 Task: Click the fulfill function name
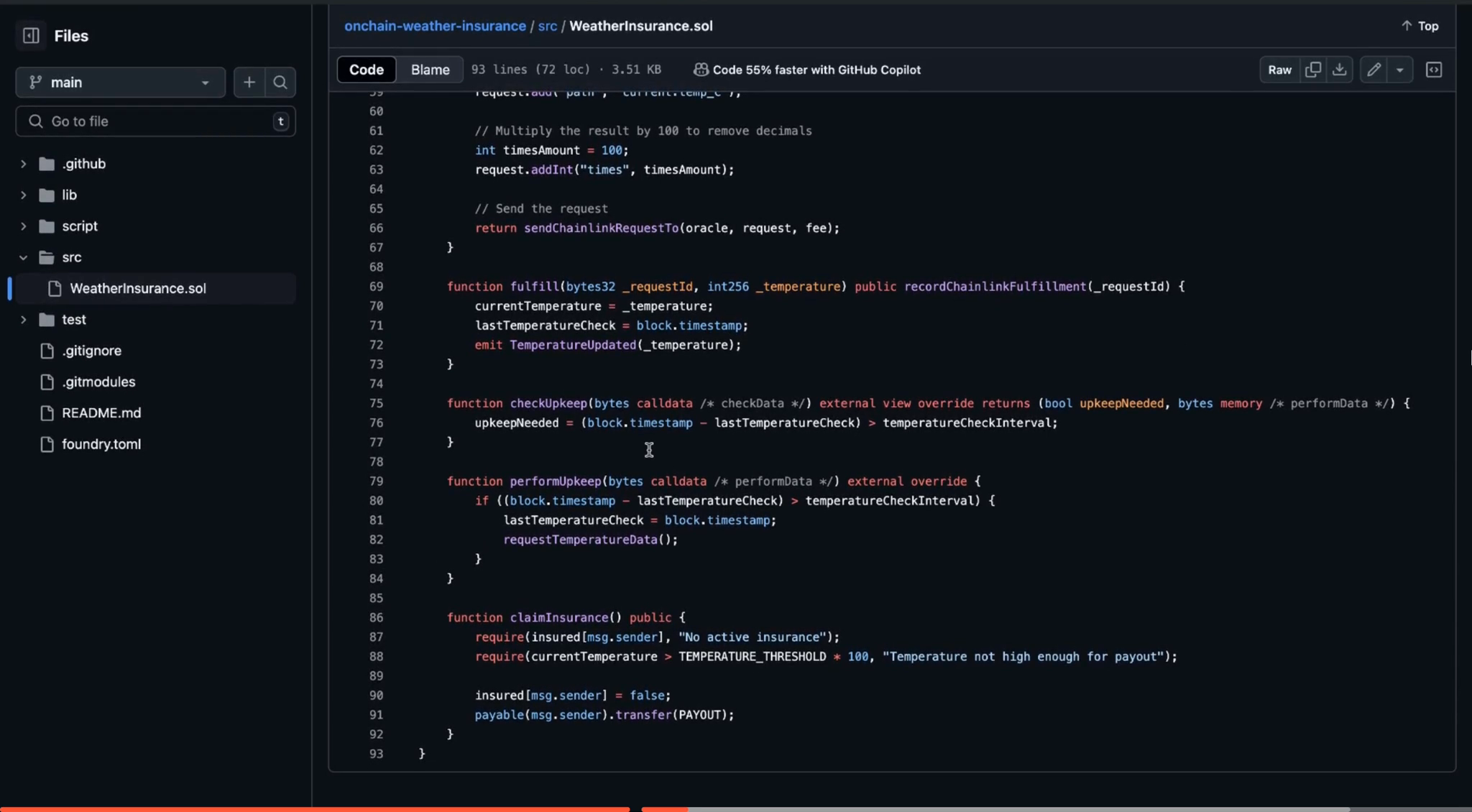tap(534, 287)
